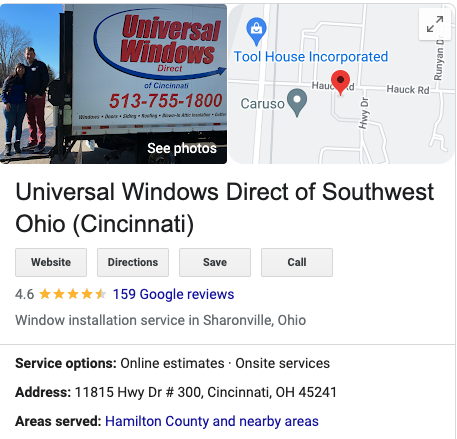This screenshot has height=439, width=457.
Task: Open the Tool House Incorporated map label
Action: (x=311, y=57)
